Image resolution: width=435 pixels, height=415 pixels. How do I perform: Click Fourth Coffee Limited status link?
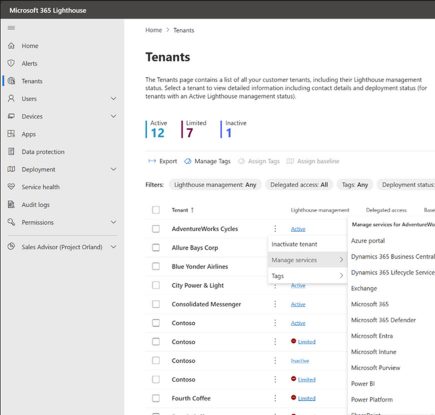307,398
